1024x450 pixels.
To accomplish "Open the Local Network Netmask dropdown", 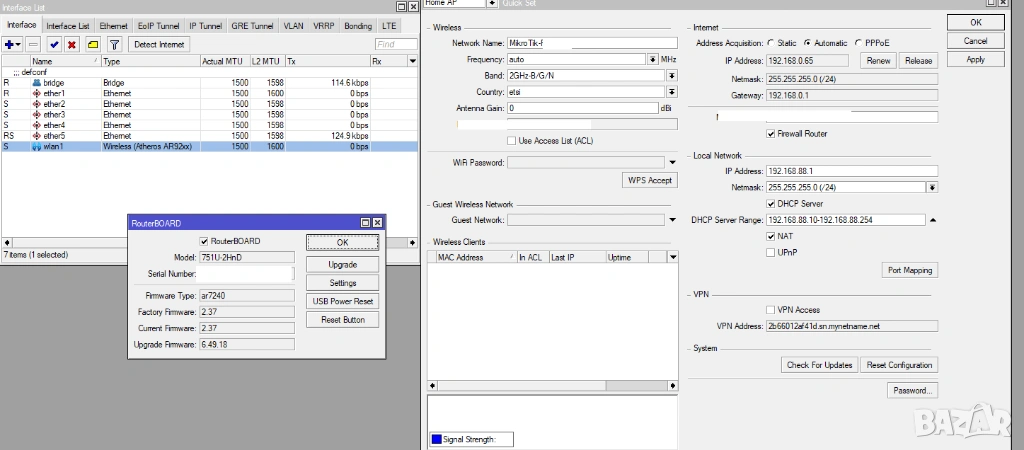I will 932,187.
